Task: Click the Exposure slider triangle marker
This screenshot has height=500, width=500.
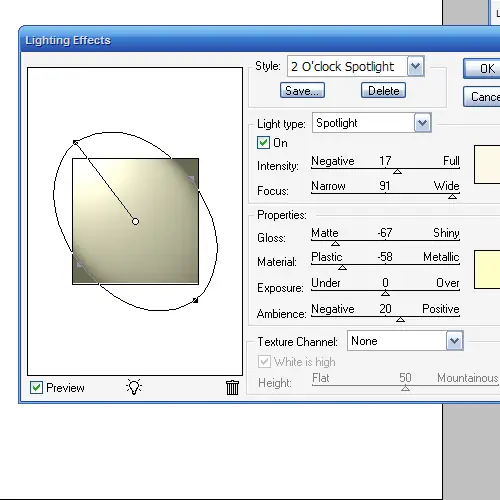Action: coord(385,293)
